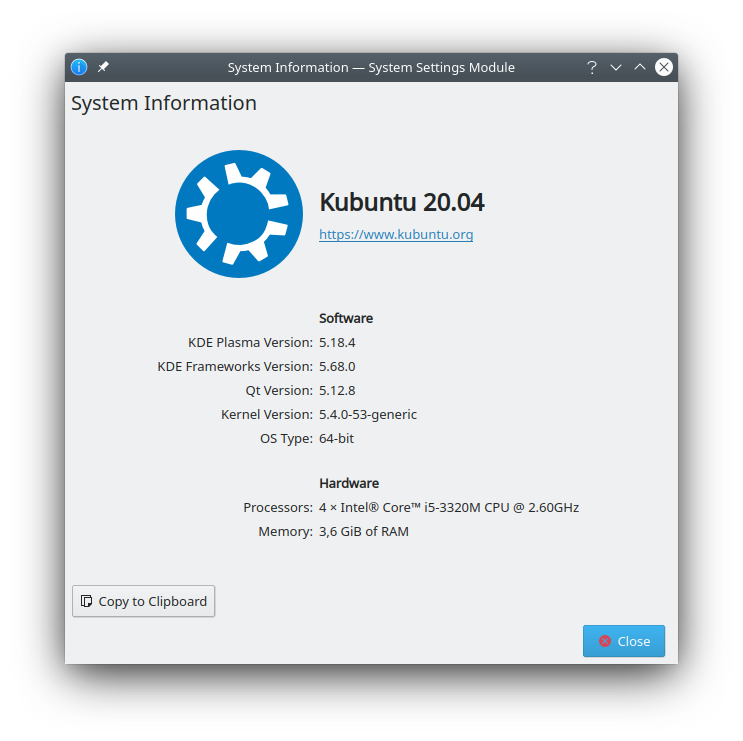Open the context help question mark
743x741 pixels.
tap(591, 67)
